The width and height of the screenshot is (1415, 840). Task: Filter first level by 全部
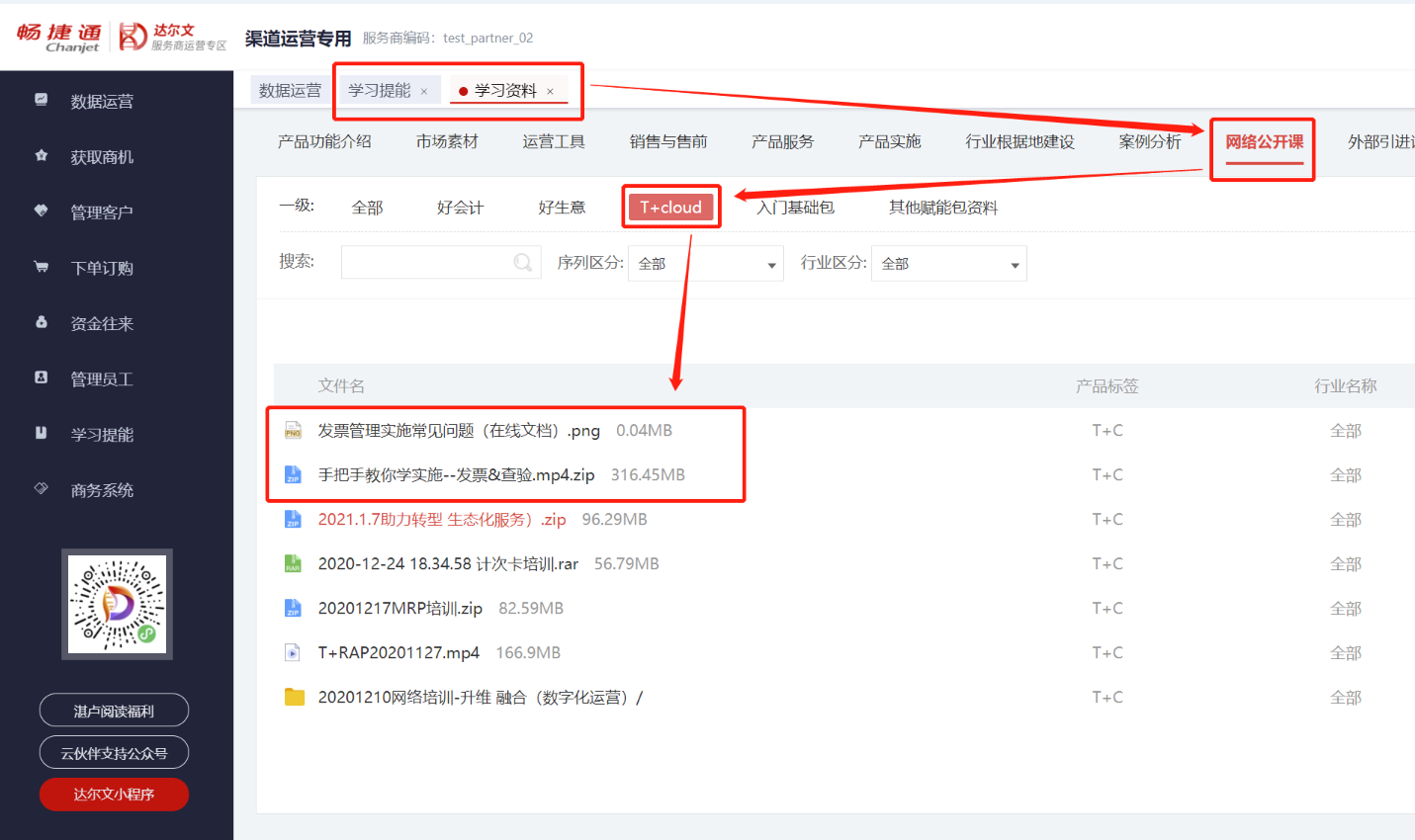367,208
